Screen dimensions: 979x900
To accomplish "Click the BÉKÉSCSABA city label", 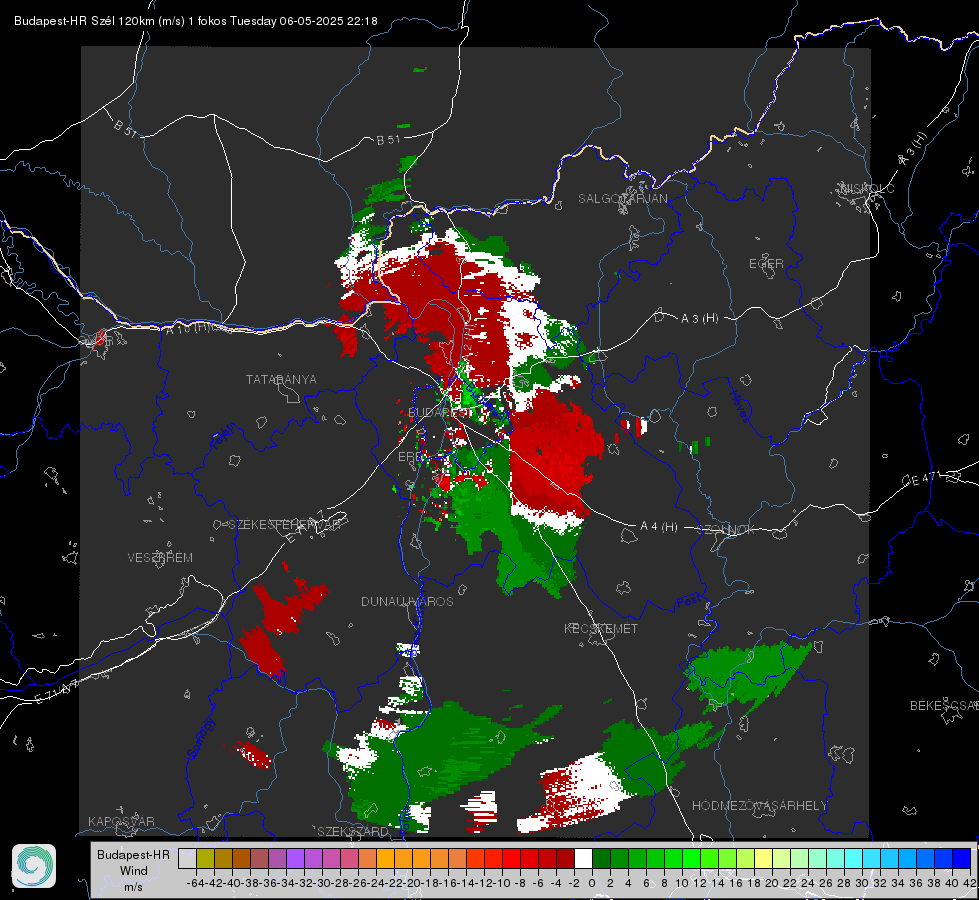I will pyautogui.click(x=944, y=706).
